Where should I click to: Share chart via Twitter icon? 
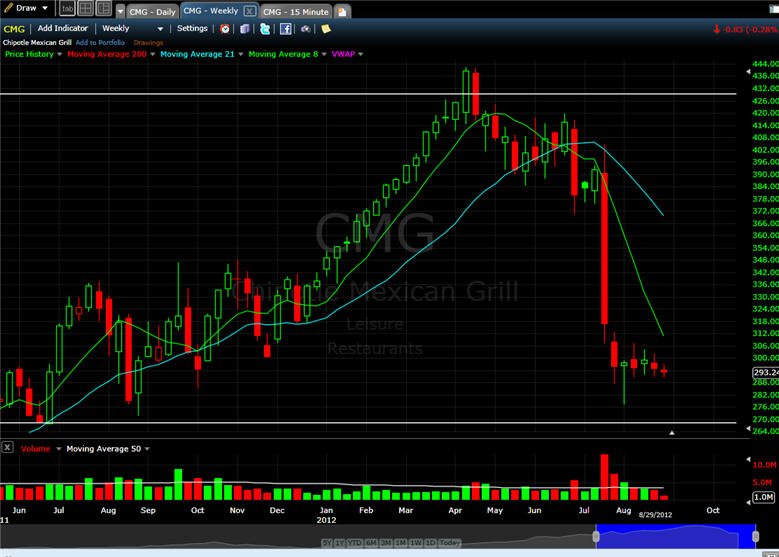click(x=265, y=29)
